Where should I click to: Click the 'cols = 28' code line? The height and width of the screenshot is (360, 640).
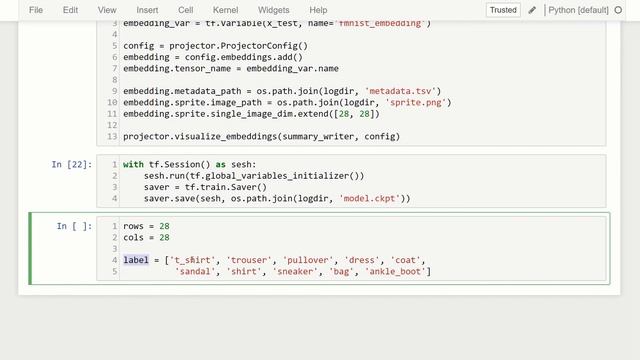coord(146,238)
